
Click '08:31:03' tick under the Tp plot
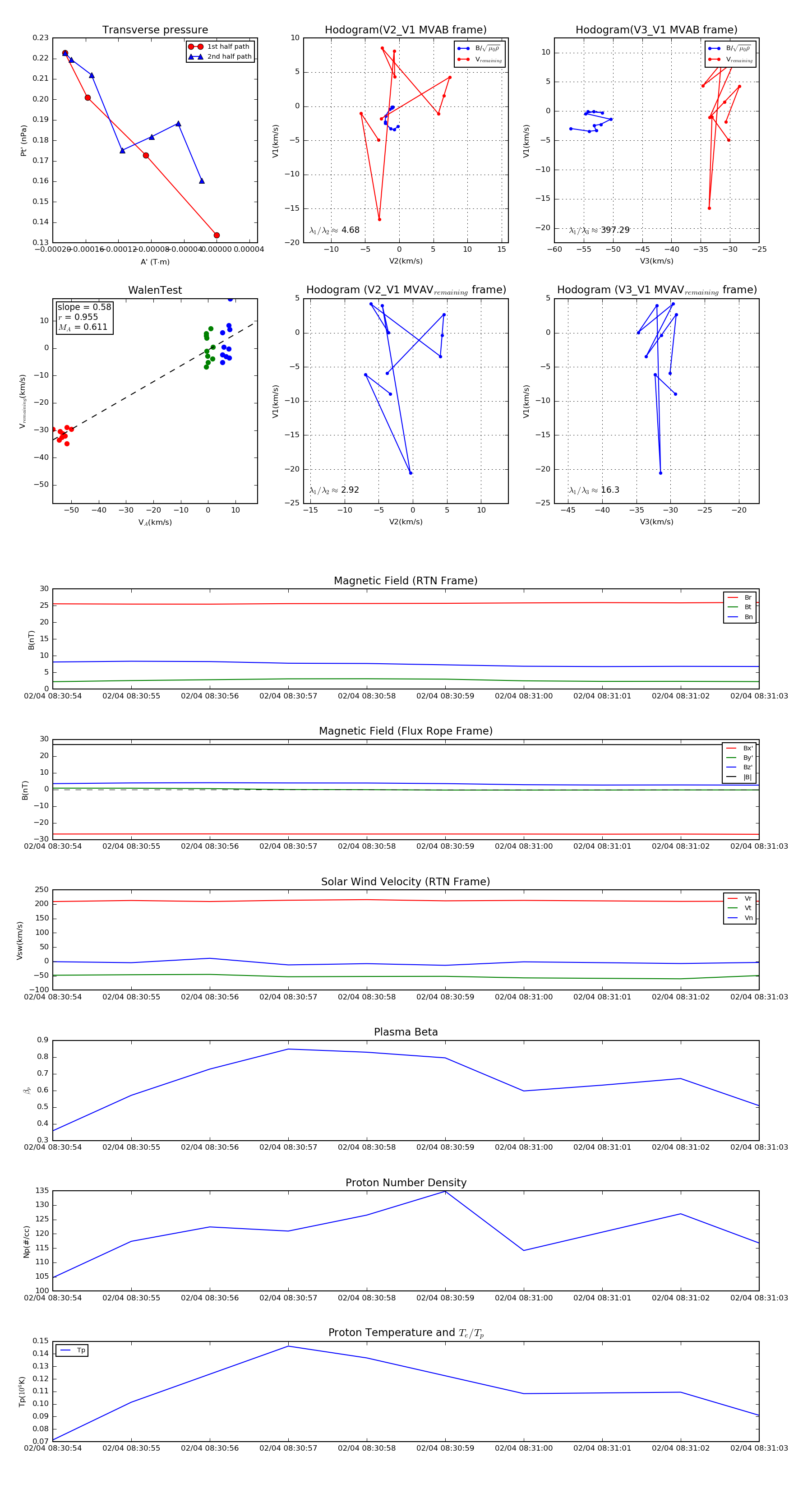click(759, 1448)
